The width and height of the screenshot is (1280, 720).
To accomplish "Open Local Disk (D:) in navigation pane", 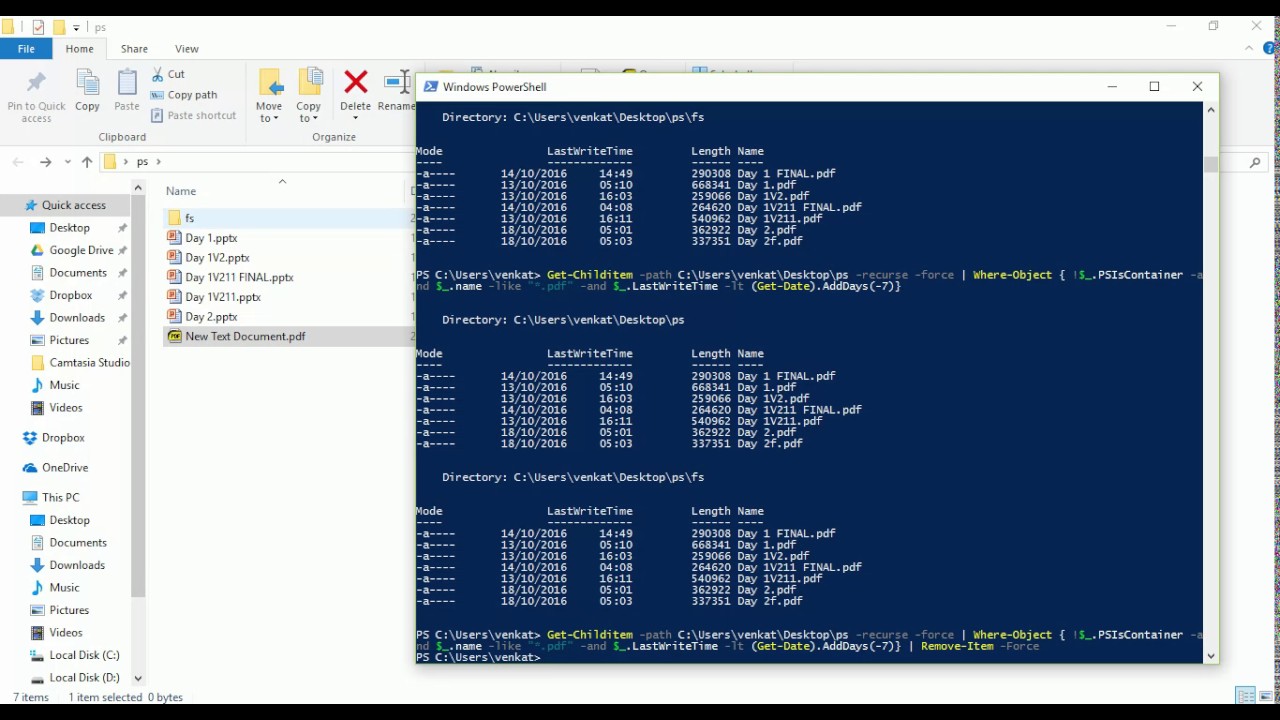I will pos(84,678).
